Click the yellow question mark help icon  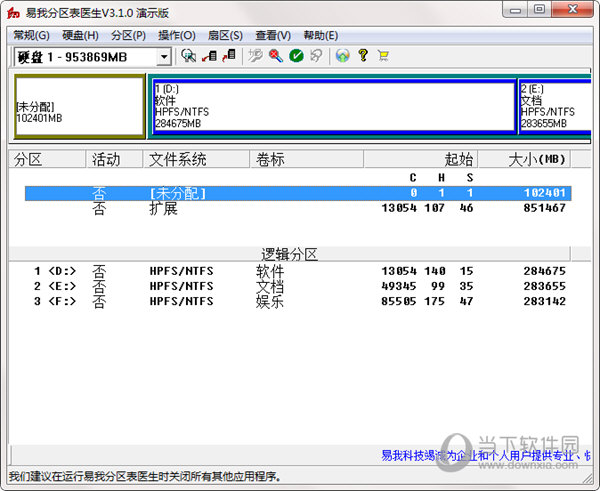coord(363,56)
